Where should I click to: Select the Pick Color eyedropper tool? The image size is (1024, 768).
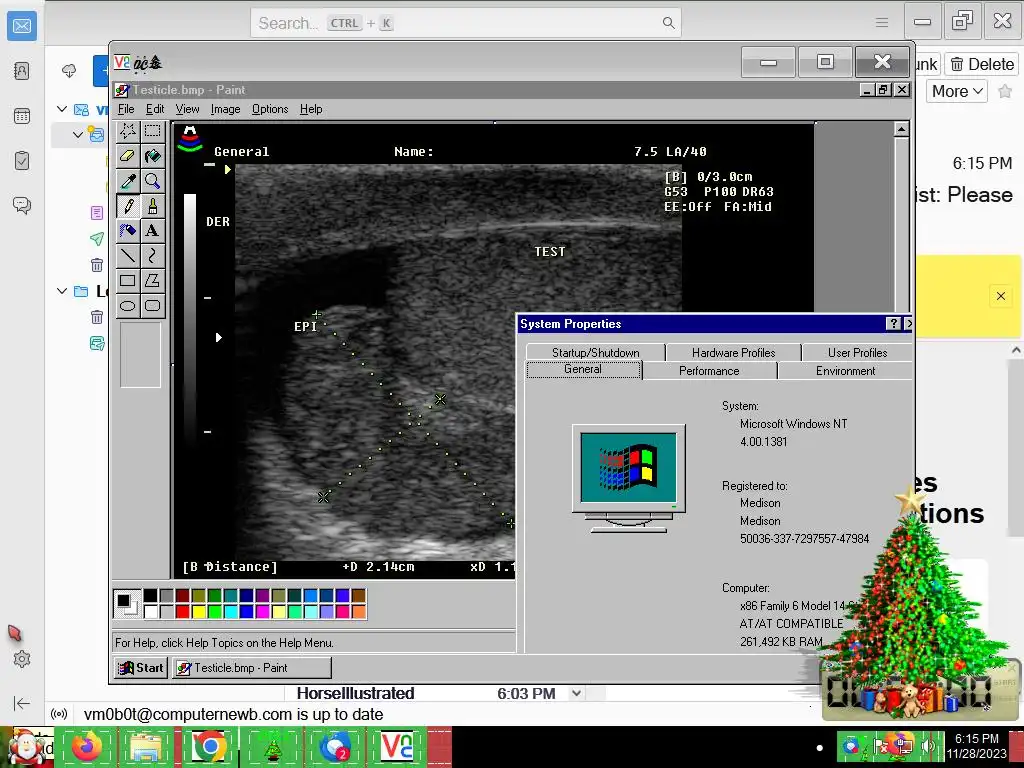[128, 181]
